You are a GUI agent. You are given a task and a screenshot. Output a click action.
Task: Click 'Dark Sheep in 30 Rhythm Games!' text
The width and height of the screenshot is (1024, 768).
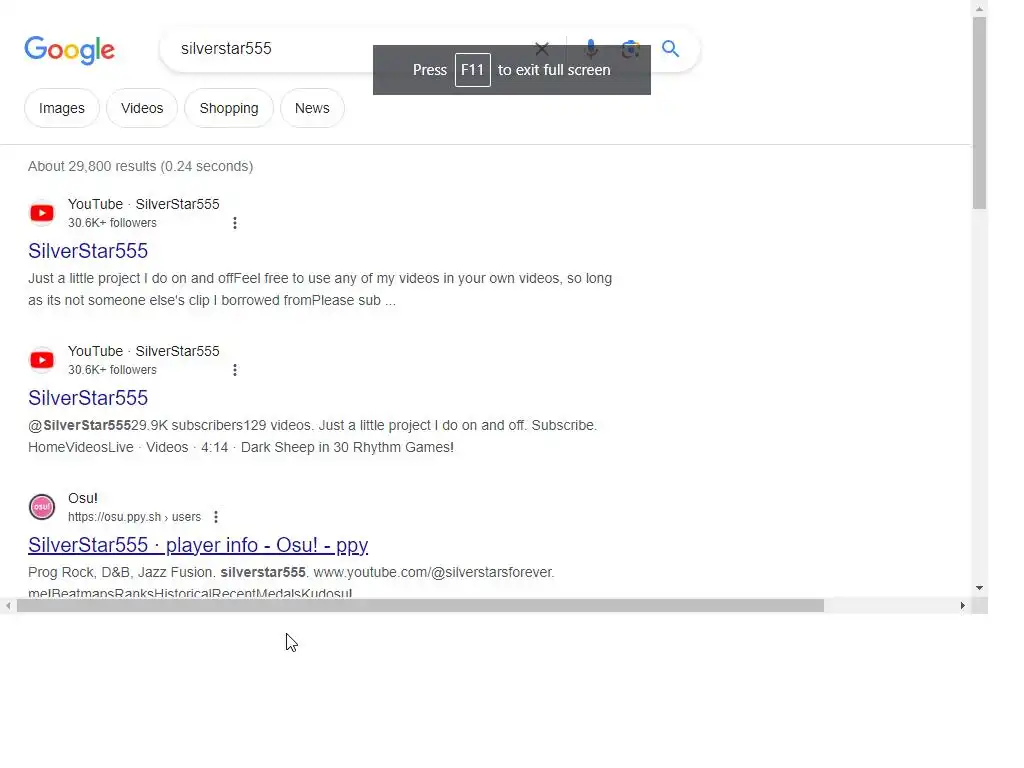tap(347, 447)
